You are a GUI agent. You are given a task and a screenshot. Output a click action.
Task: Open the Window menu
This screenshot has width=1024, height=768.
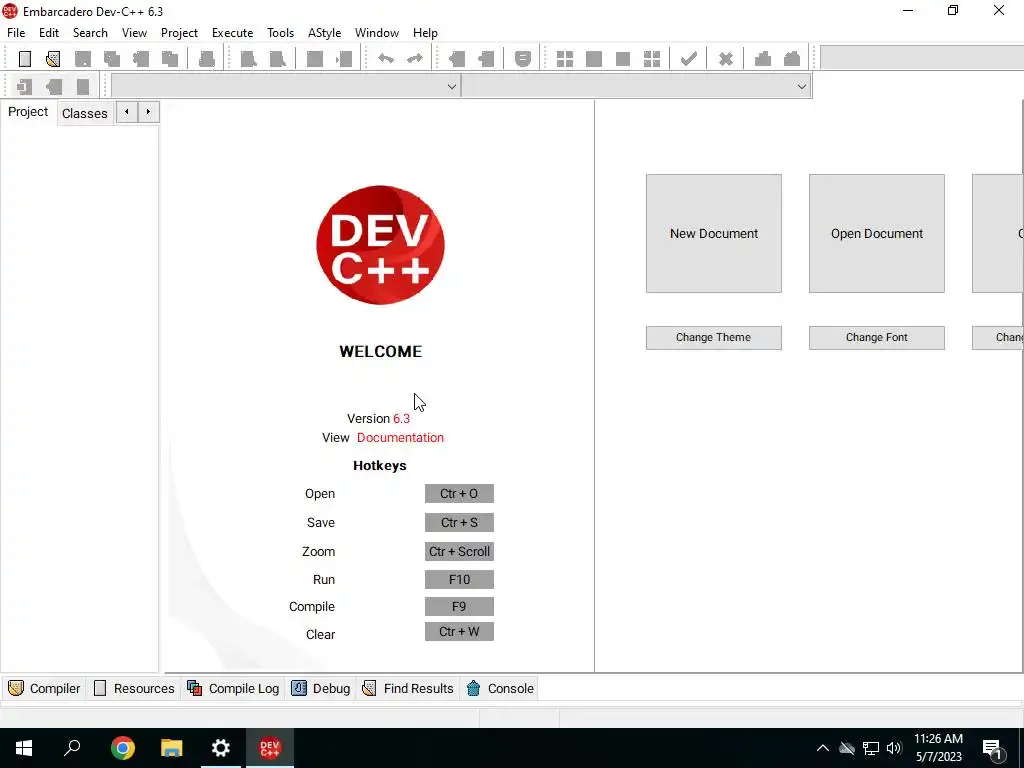[x=377, y=33]
